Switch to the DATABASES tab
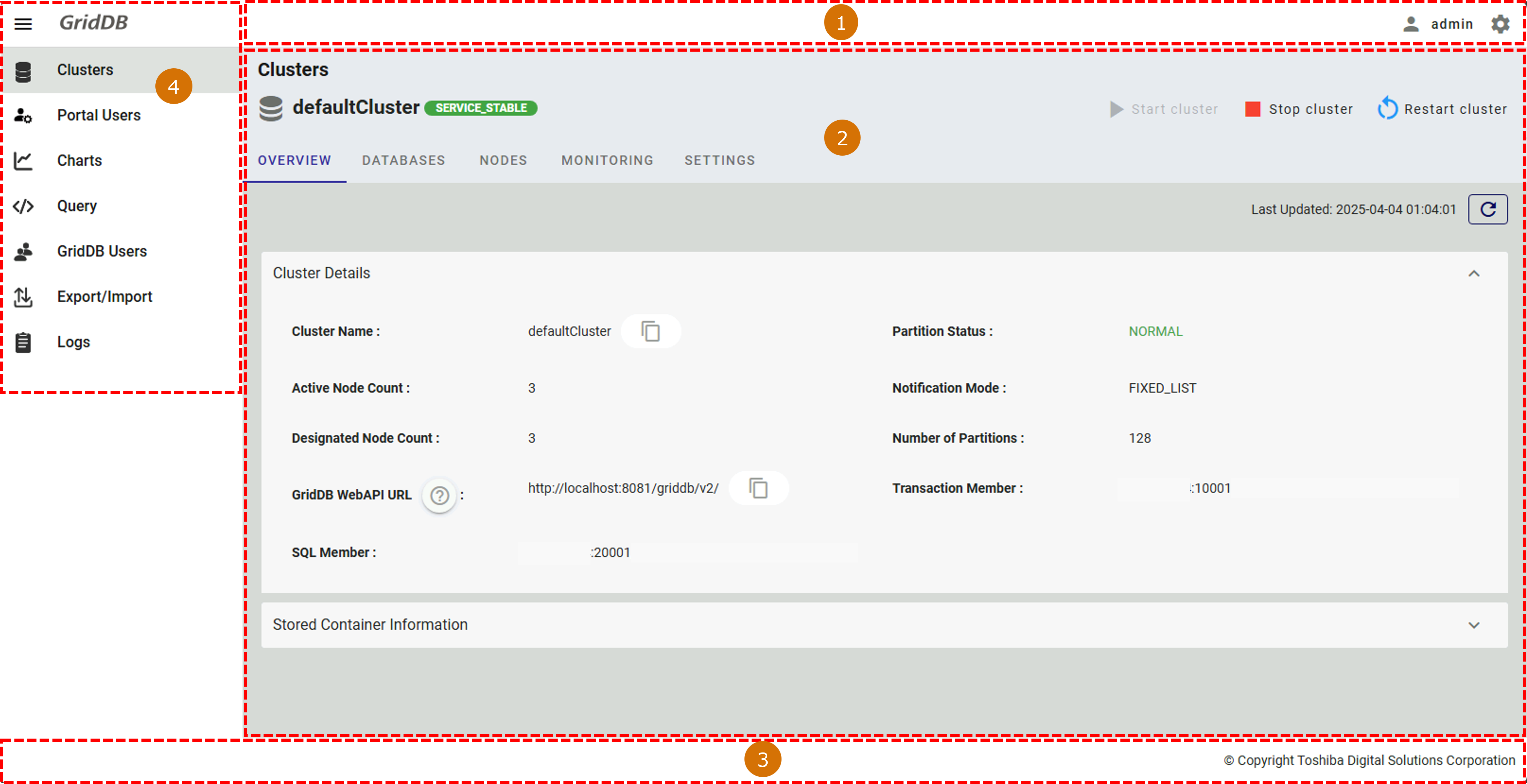1527x784 pixels. click(403, 160)
